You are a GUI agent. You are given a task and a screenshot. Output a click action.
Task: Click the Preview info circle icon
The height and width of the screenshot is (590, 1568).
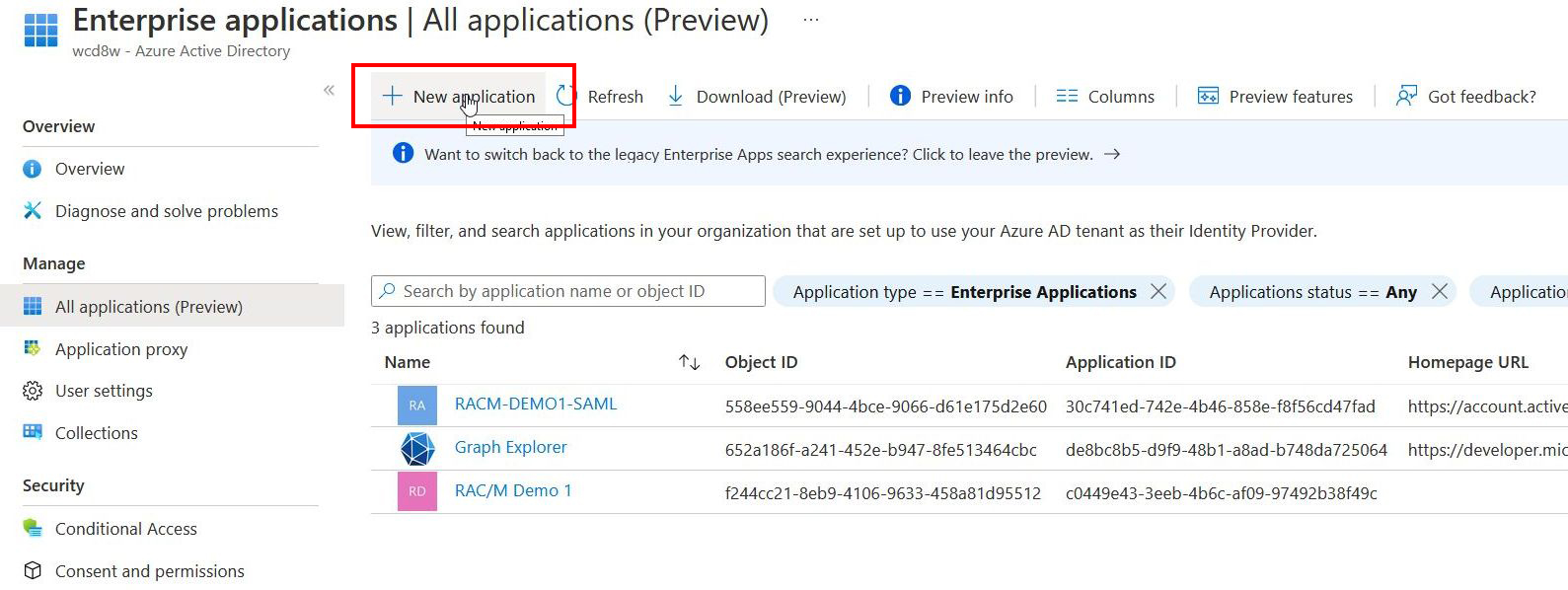(x=900, y=95)
